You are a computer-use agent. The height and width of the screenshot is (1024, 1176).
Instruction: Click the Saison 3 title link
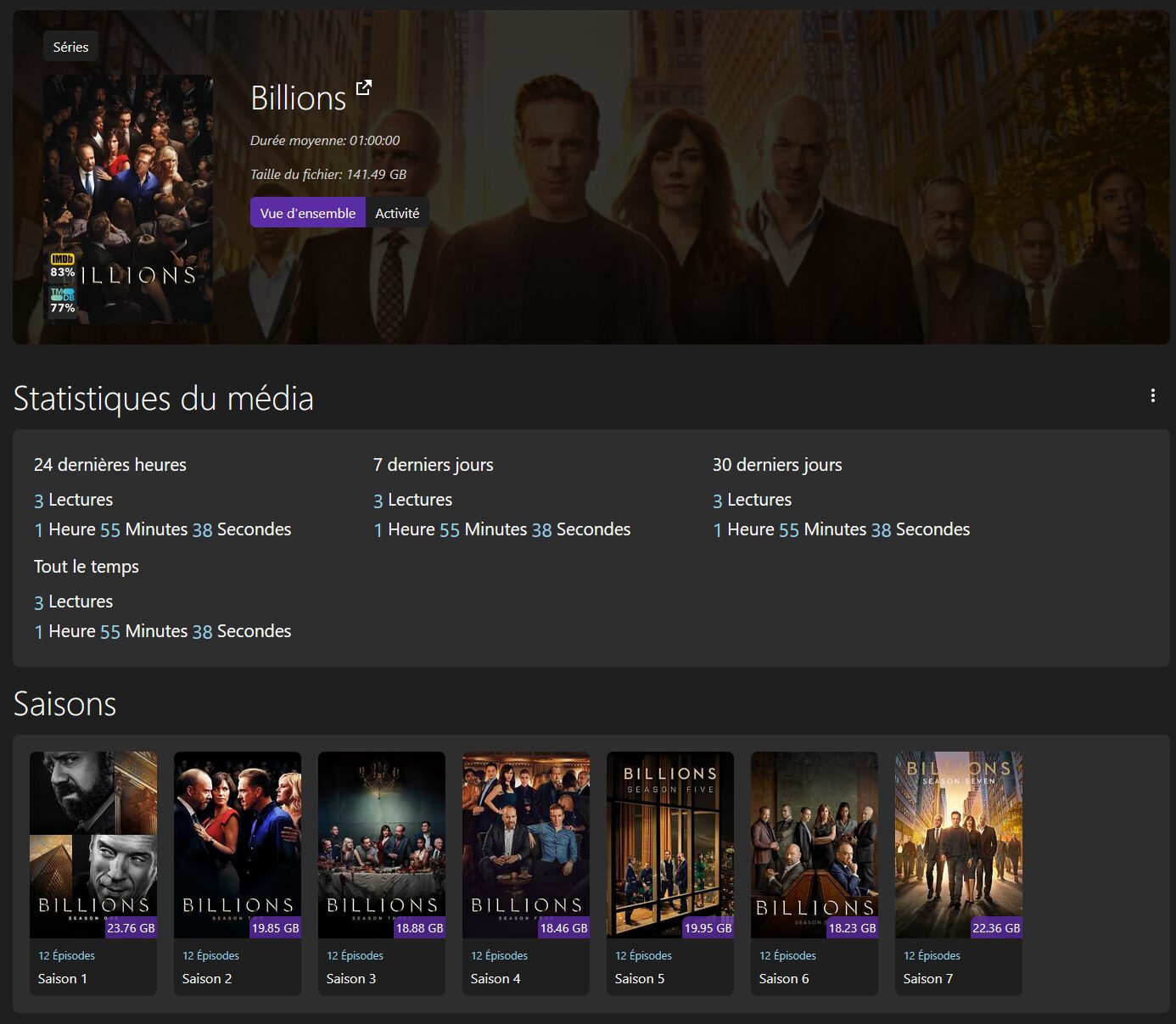click(x=351, y=978)
